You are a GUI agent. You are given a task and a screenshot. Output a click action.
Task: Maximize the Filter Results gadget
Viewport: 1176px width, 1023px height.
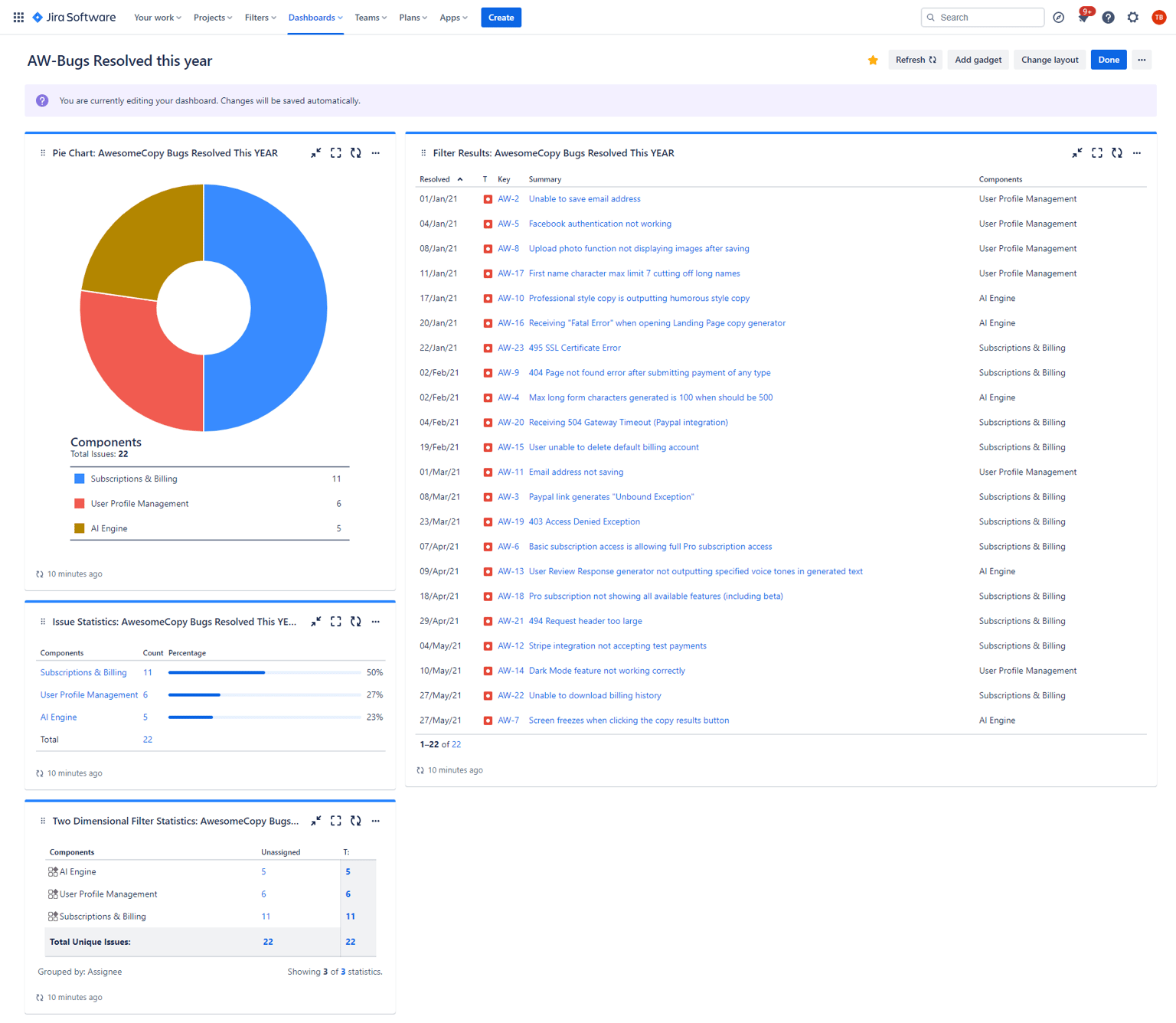click(x=1097, y=153)
